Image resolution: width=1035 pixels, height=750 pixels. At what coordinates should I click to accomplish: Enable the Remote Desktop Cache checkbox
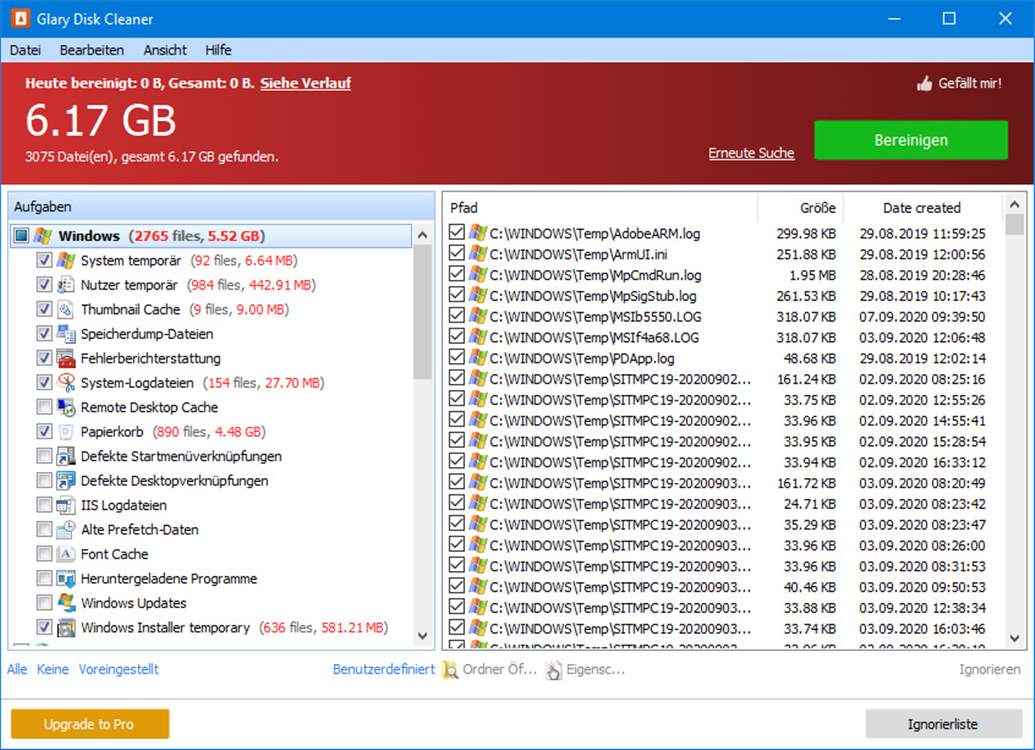(44, 407)
